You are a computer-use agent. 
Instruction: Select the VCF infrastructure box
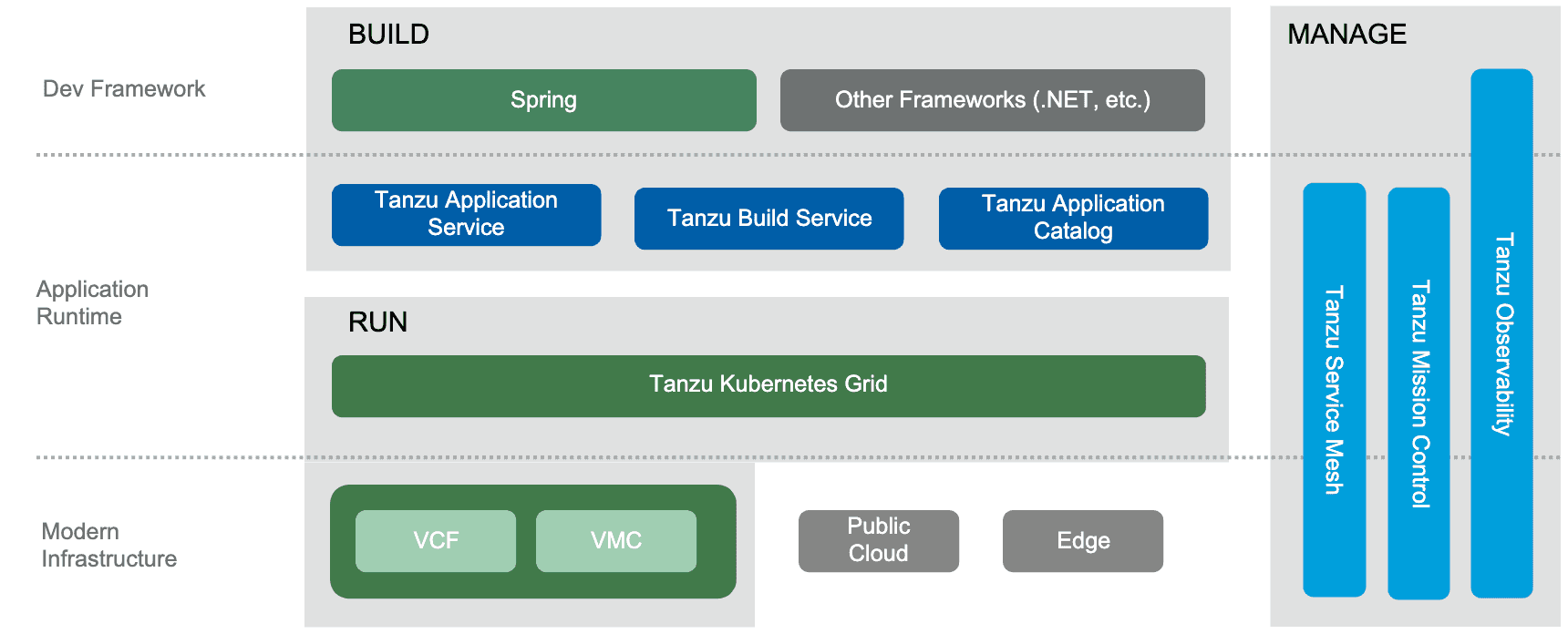[x=436, y=541]
